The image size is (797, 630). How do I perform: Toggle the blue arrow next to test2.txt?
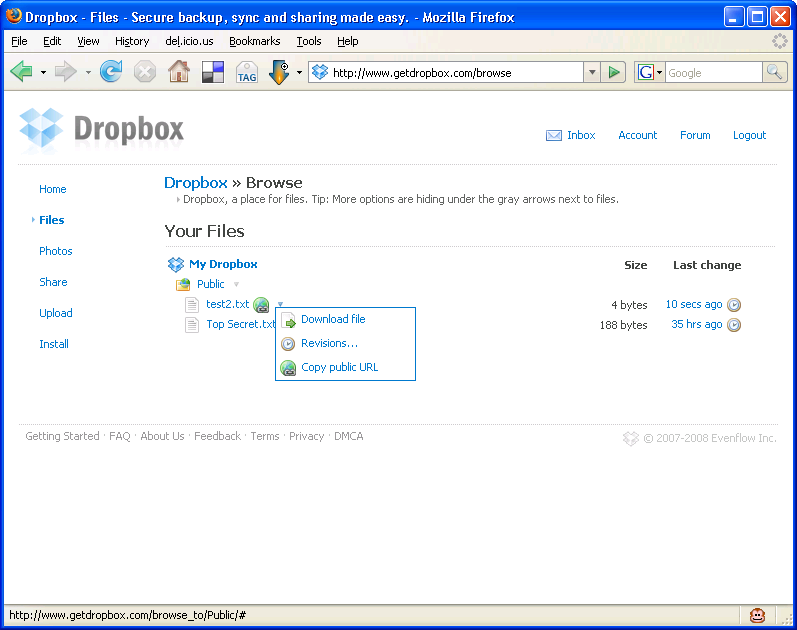click(x=280, y=304)
